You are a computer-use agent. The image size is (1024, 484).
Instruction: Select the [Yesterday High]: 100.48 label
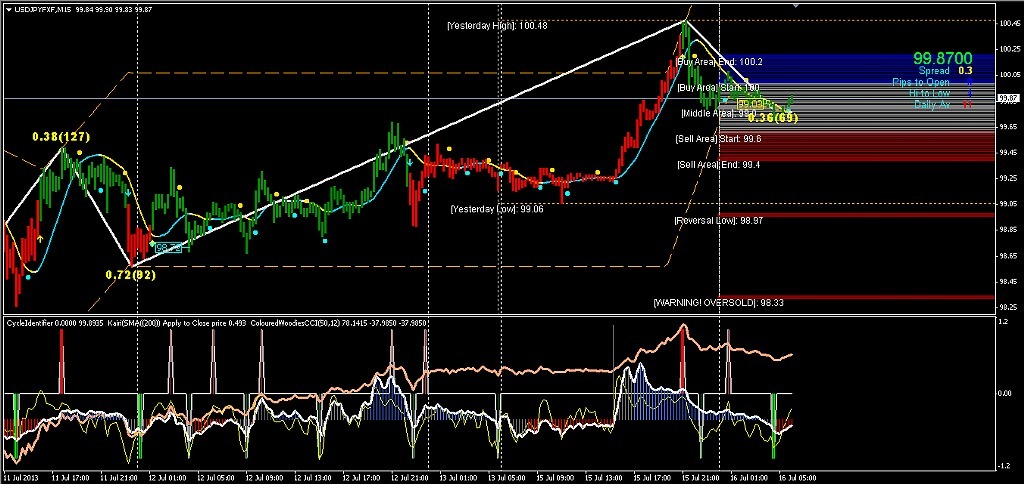[x=497, y=26]
